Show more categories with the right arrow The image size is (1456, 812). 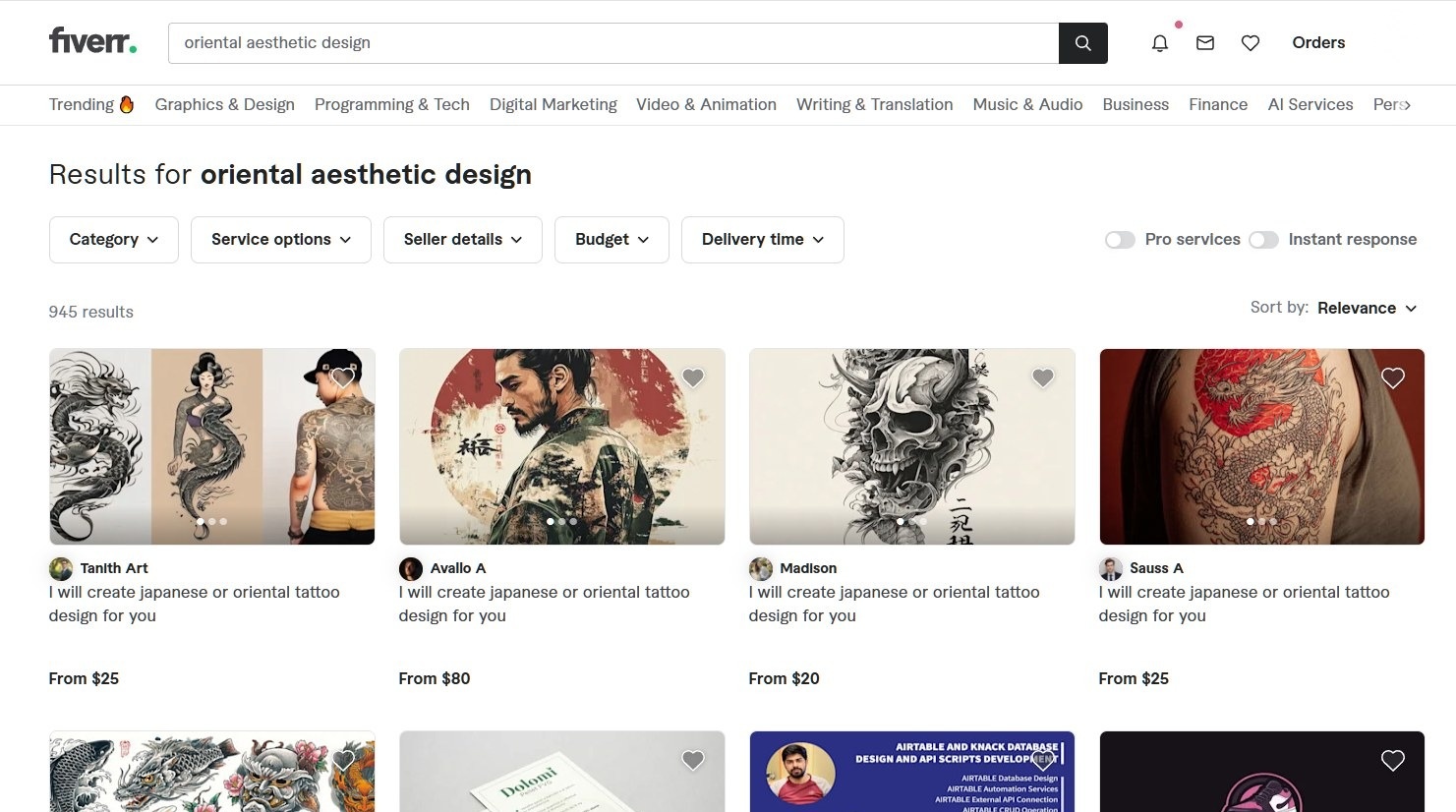click(1407, 104)
